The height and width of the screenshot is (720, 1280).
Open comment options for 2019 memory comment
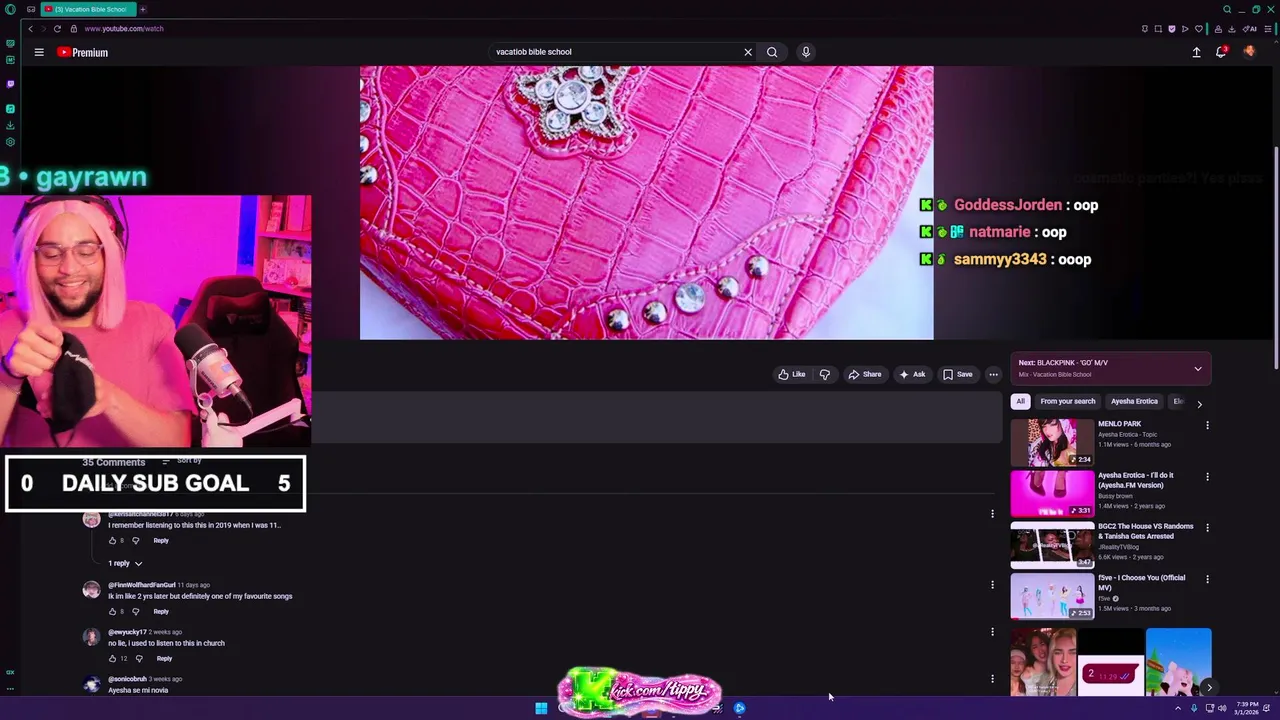tap(992, 514)
